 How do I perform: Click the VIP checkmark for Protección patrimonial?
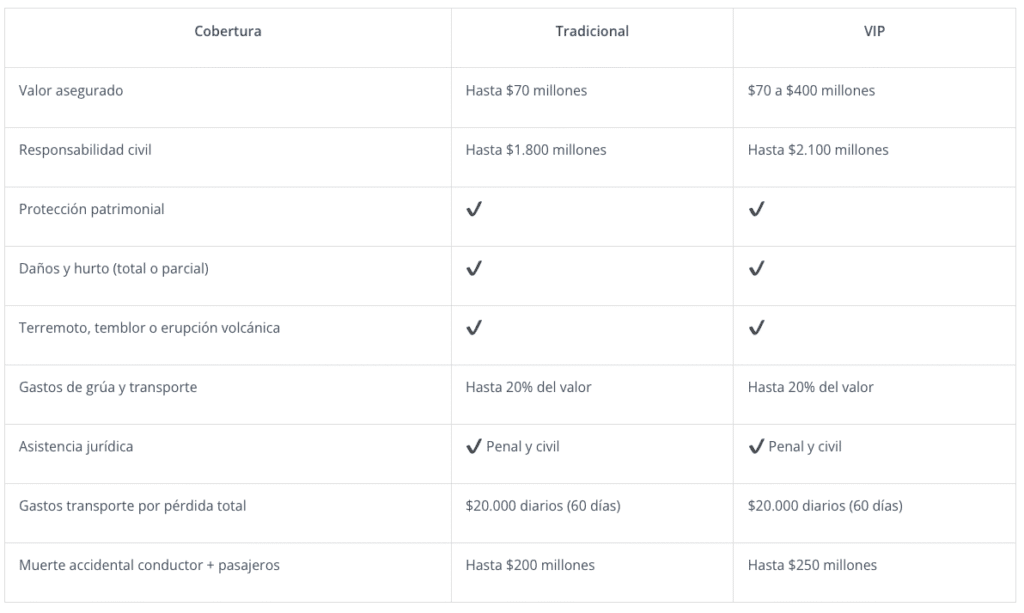coord(756,209)
